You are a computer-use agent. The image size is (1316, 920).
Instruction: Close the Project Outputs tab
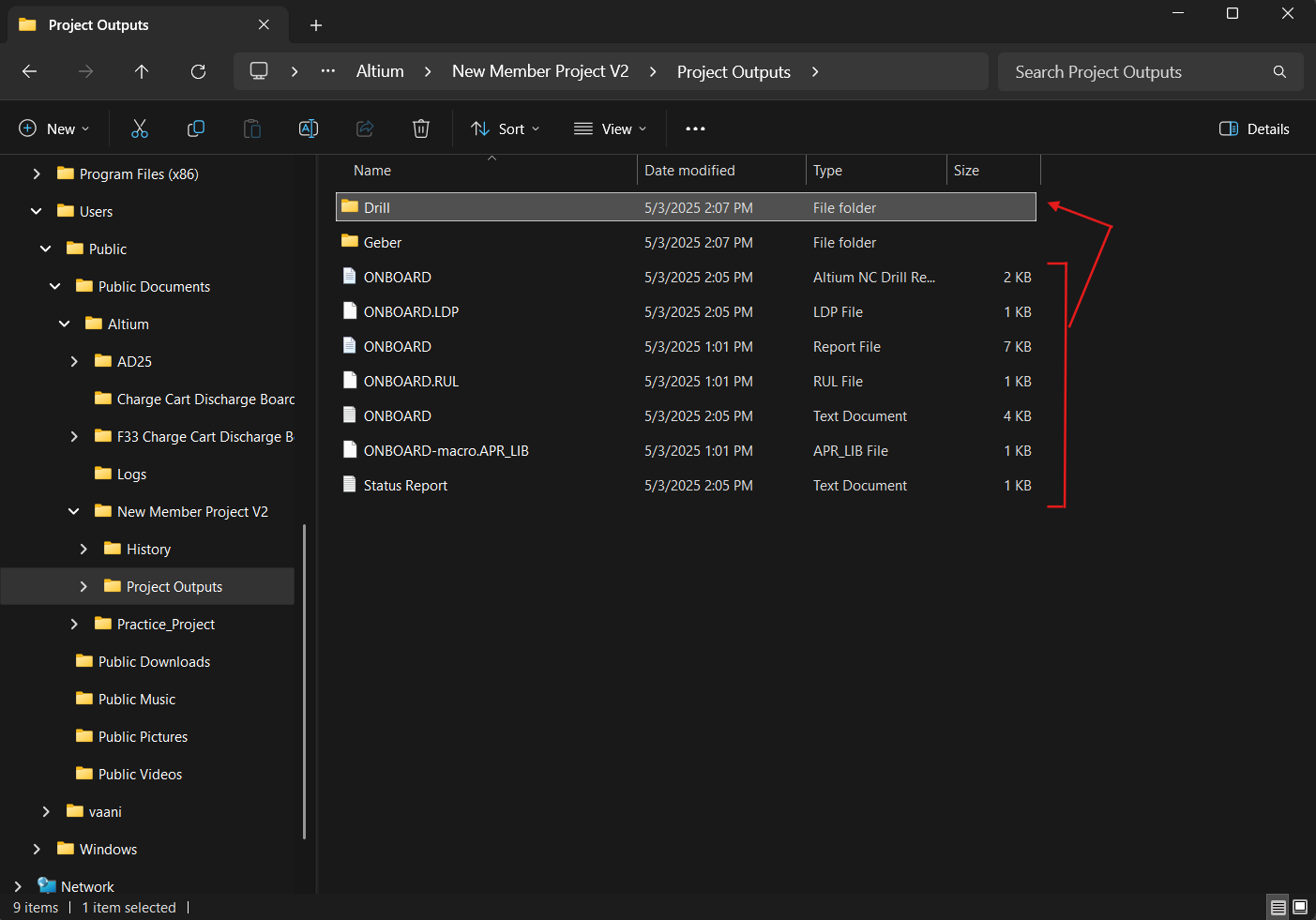(264, 24)
